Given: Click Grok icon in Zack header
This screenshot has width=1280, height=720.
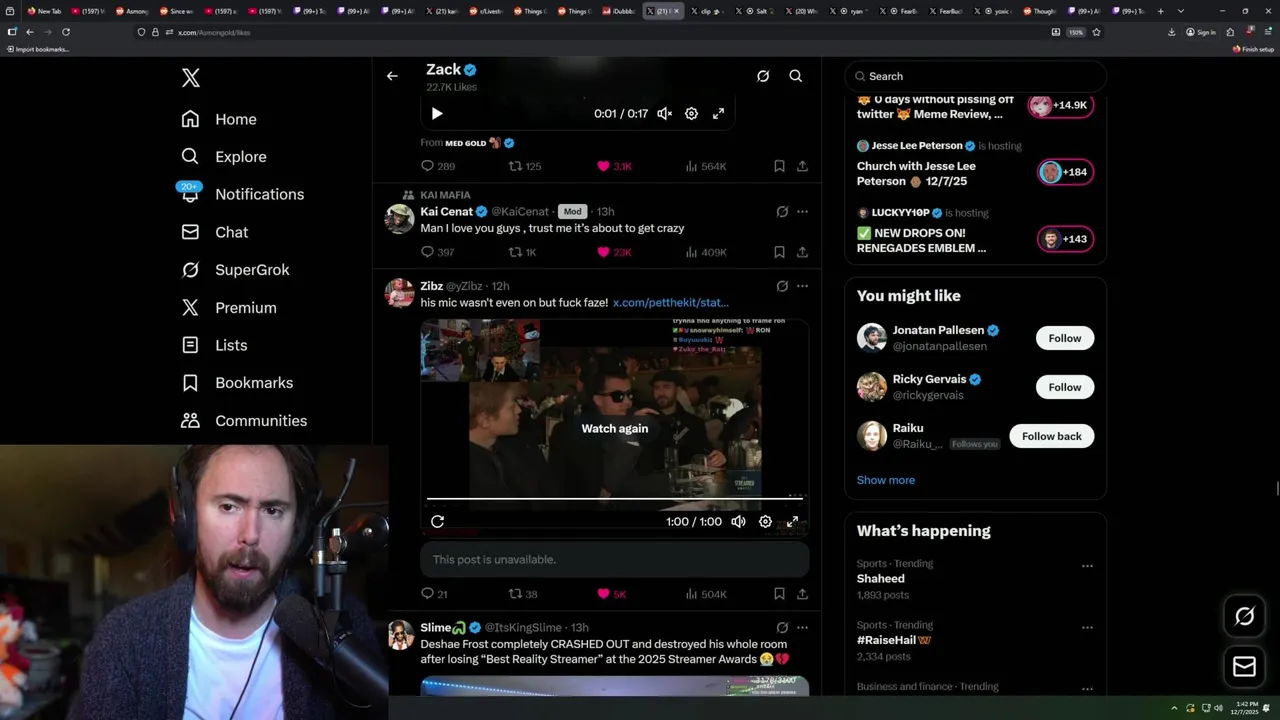Looking at the screenshot, I should point(763,76).
